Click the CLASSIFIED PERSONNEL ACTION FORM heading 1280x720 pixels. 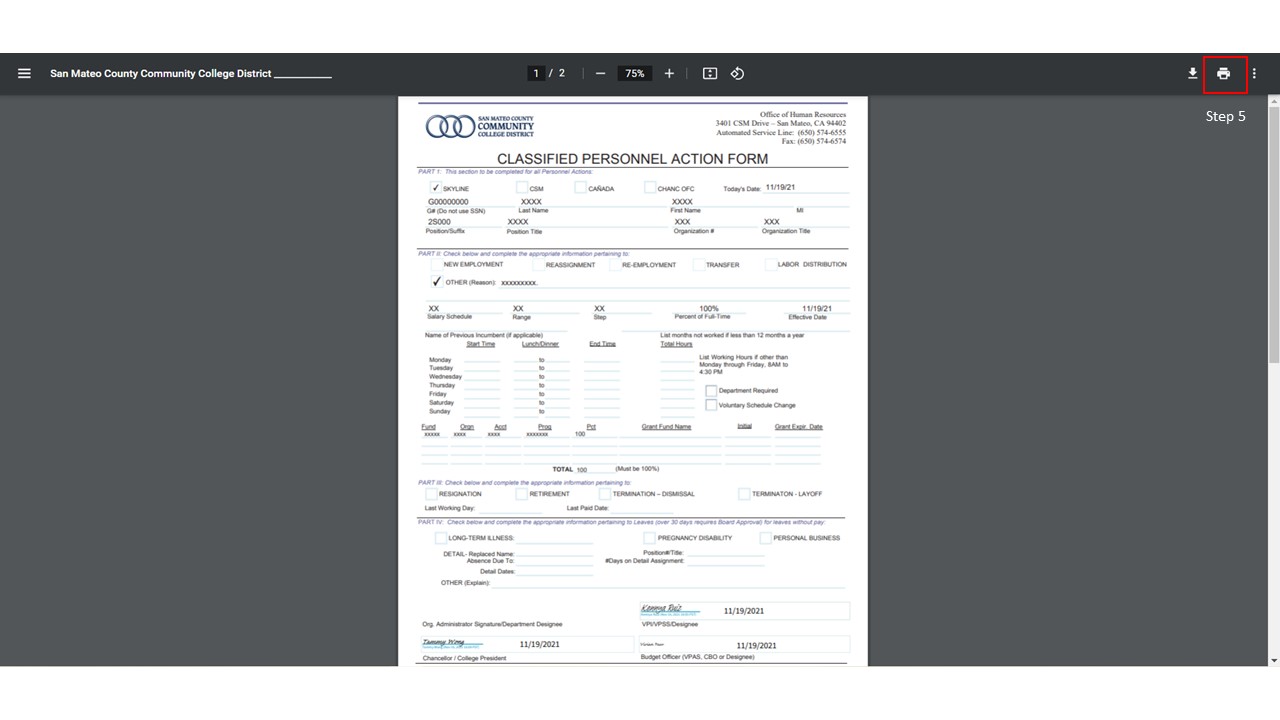(x=633, y=159)
